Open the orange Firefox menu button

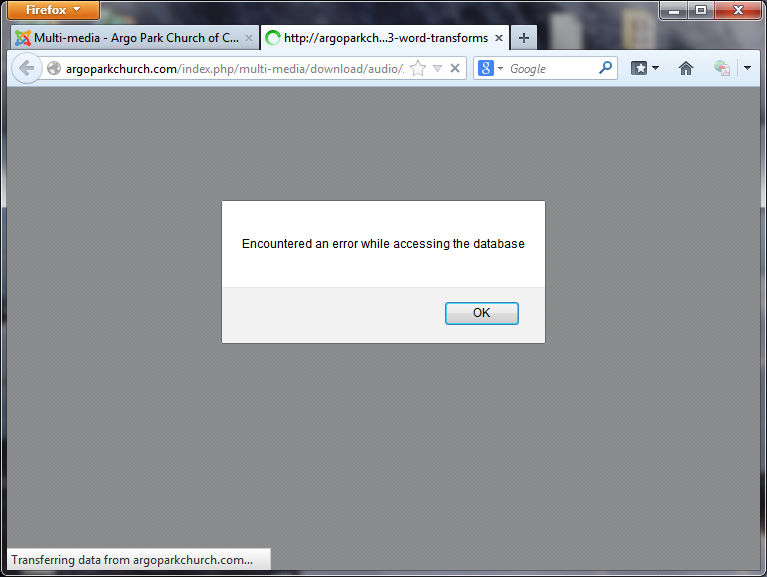[53, 10]
